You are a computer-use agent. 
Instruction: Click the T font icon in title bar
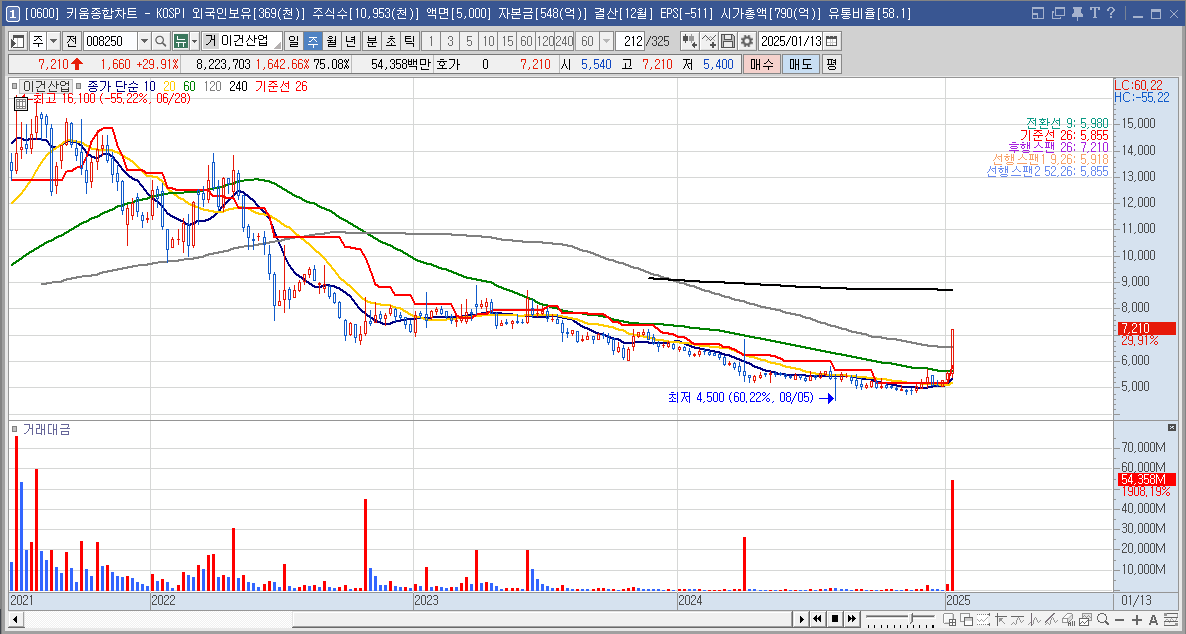click(x=1094, y=13)
